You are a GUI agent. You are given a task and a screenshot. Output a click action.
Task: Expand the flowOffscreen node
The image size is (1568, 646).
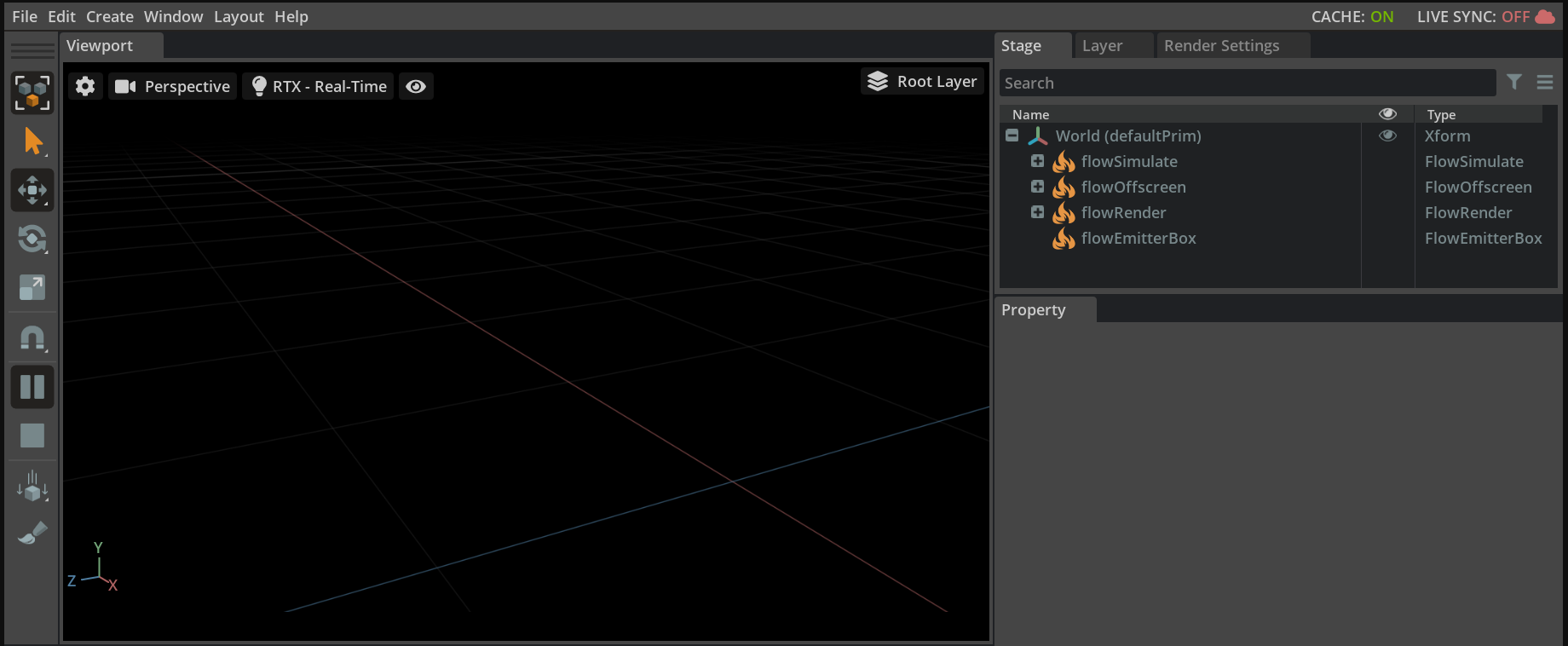1037,187
